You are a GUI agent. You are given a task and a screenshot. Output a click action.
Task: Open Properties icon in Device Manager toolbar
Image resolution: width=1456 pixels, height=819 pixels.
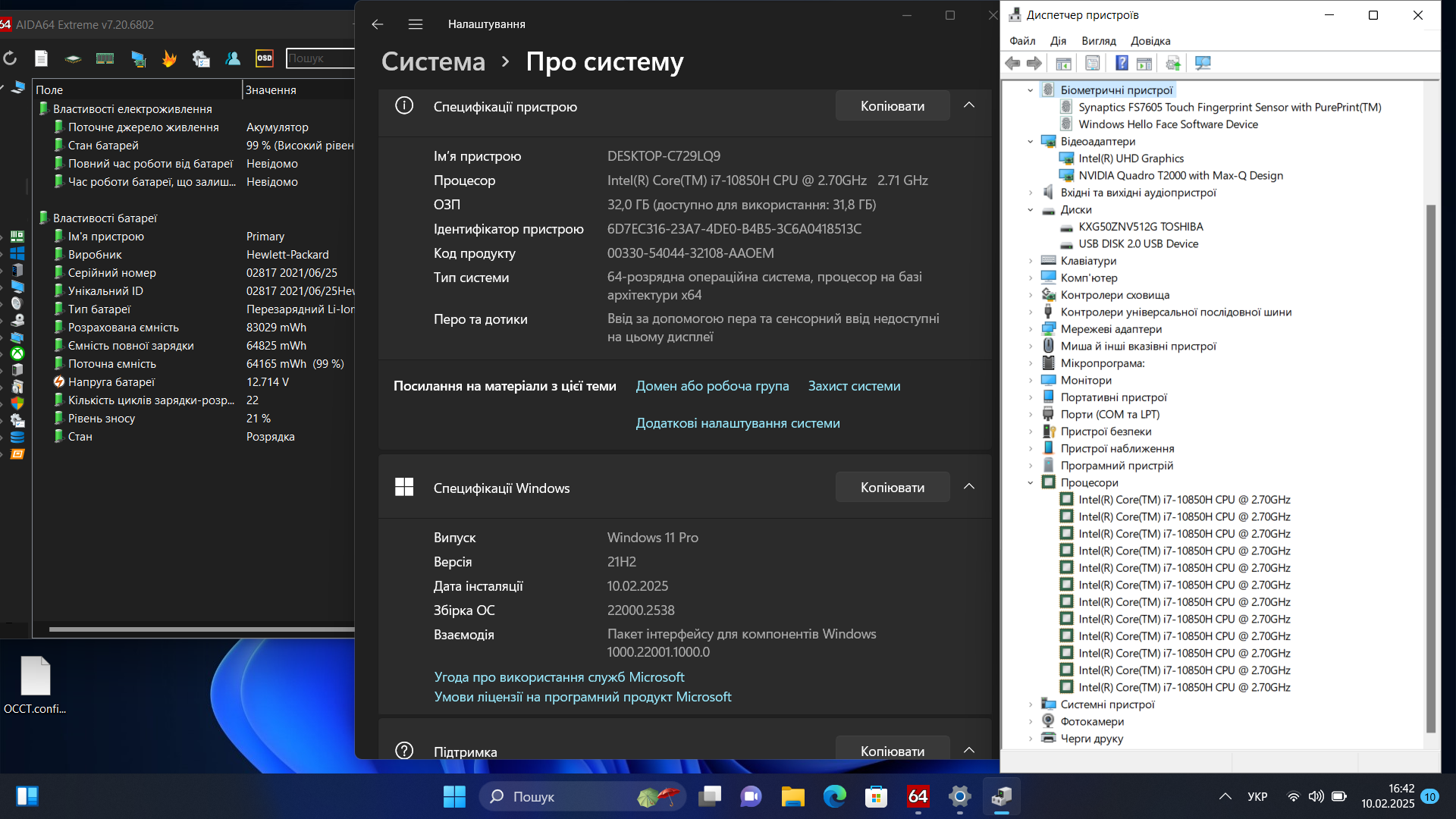click(x=1092, y=64)
